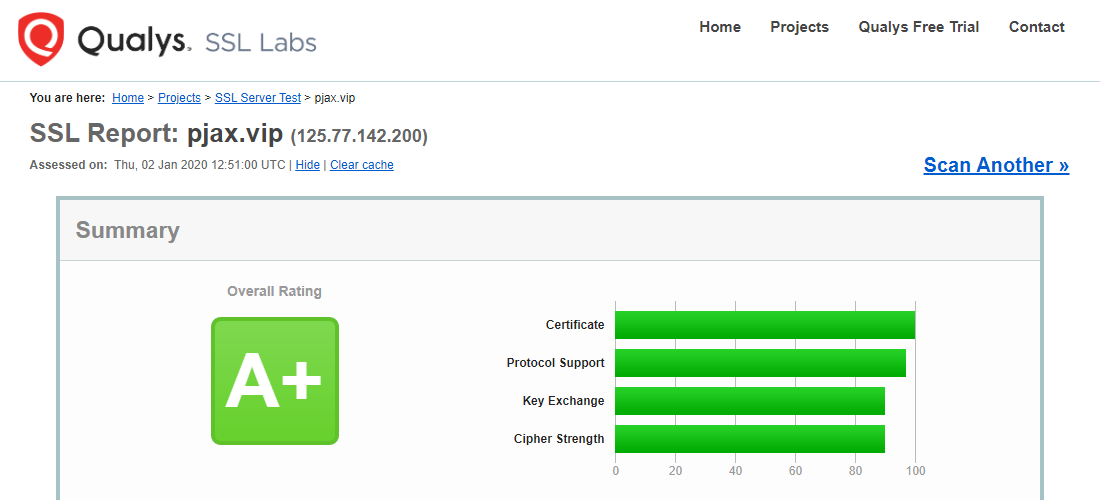Click the Certificate score bar
1100x500 pixels.
pos(765,325)
